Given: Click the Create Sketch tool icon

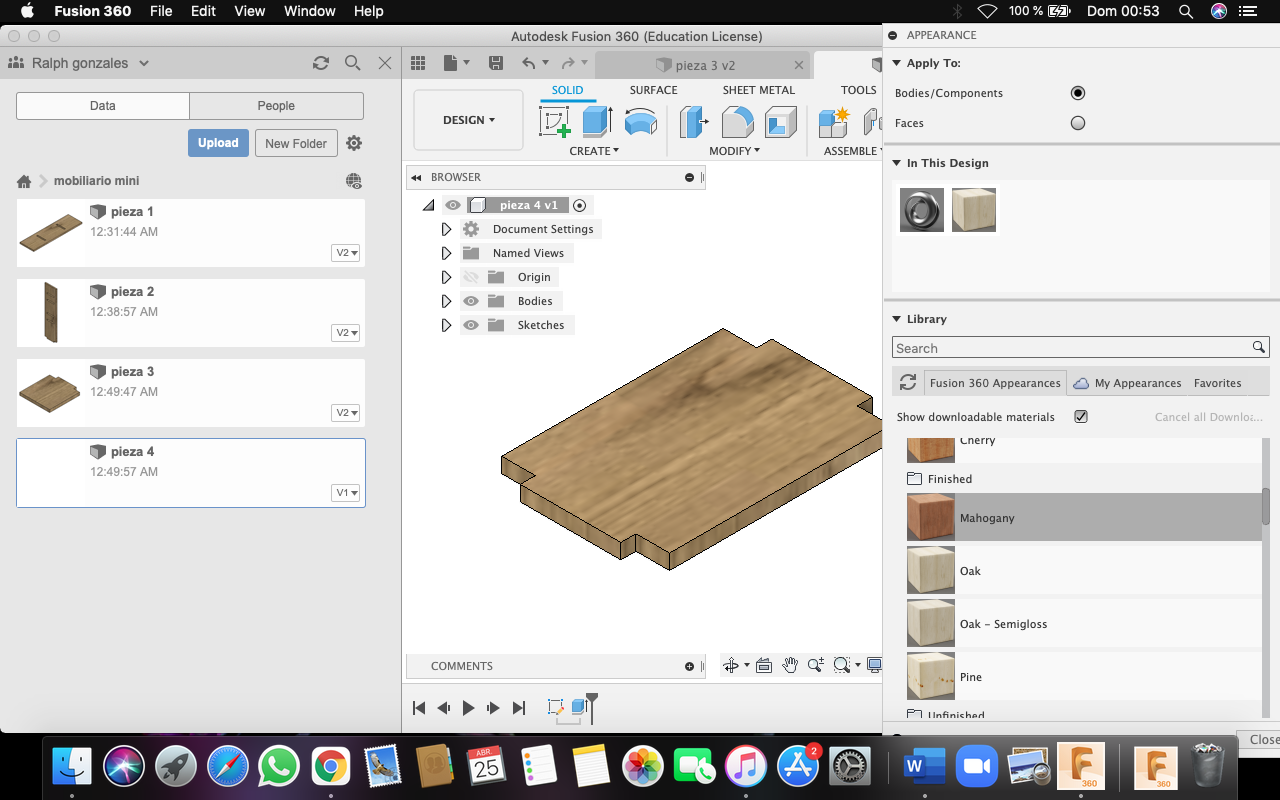Looking at the screenshot, I should 555,122.
